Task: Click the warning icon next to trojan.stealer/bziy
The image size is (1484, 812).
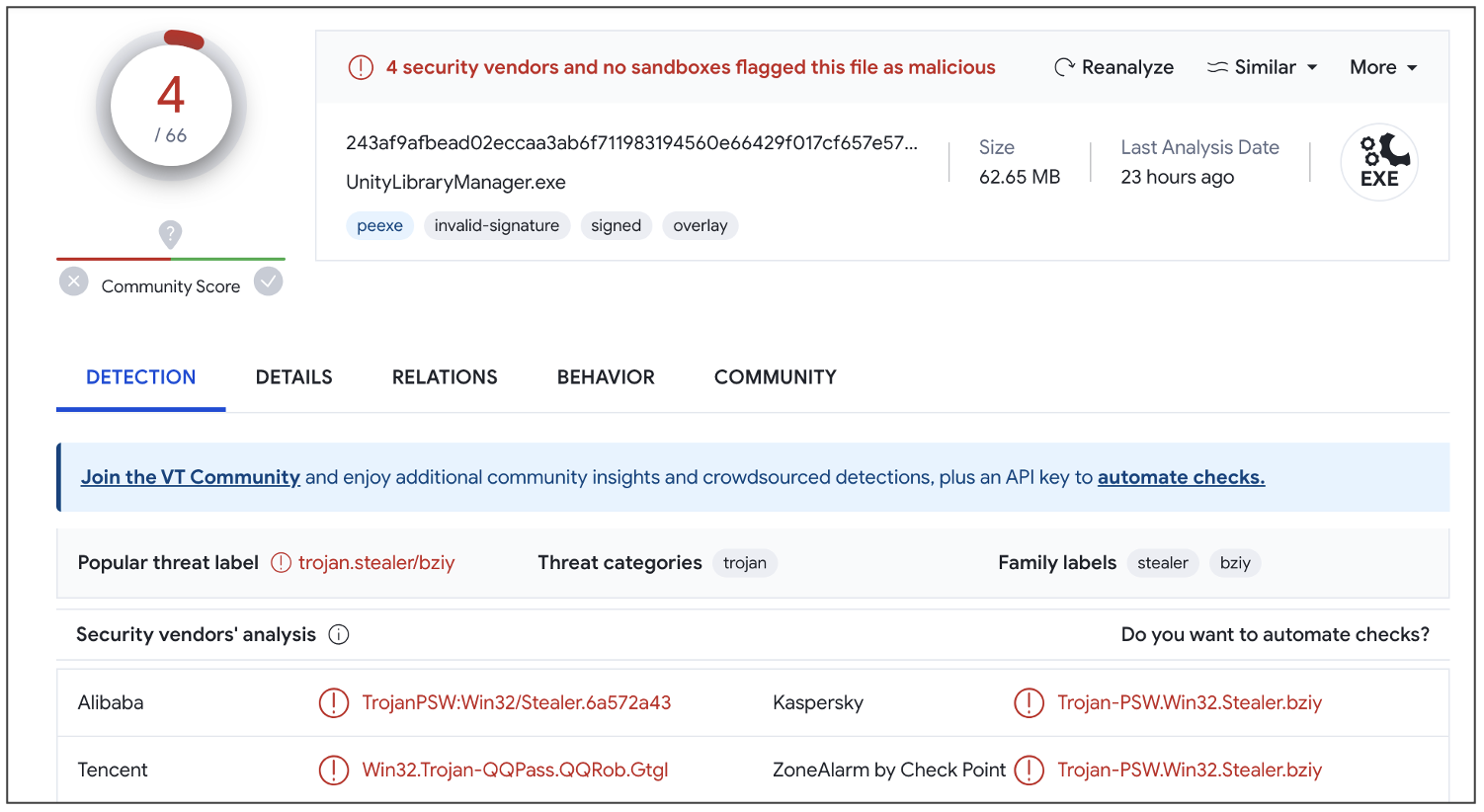Action: pos(282,562)
